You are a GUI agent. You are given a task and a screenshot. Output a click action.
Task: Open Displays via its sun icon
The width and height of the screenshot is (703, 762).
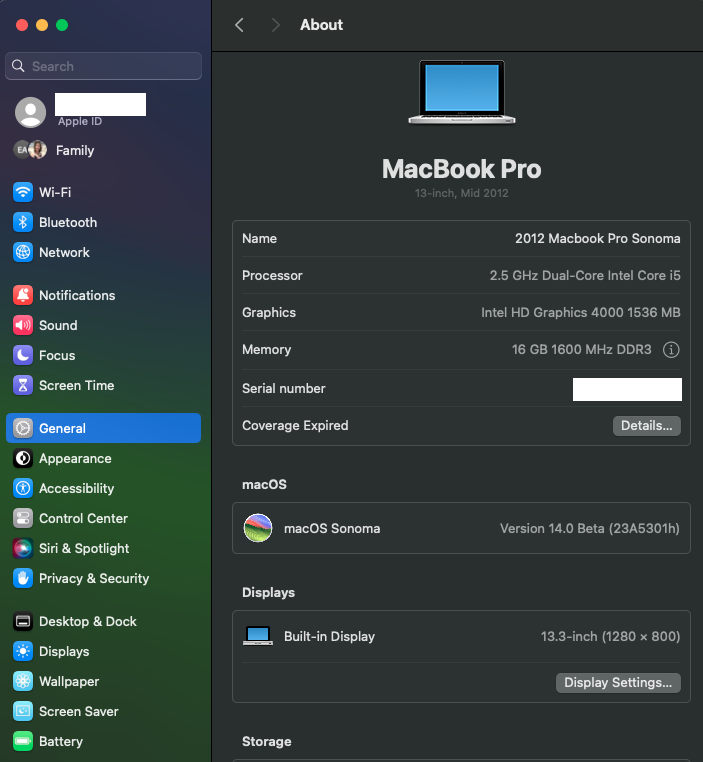click(23, 651)
